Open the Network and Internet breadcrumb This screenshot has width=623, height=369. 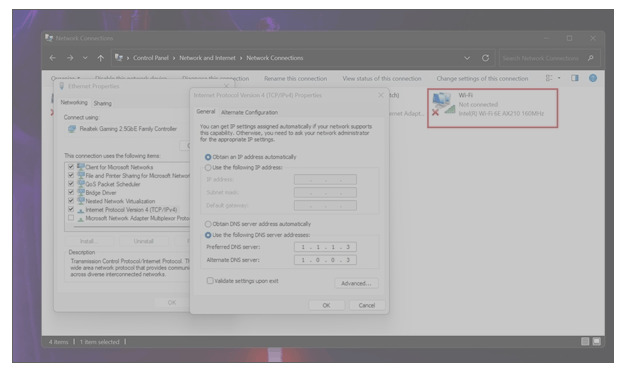pos(207,58)
